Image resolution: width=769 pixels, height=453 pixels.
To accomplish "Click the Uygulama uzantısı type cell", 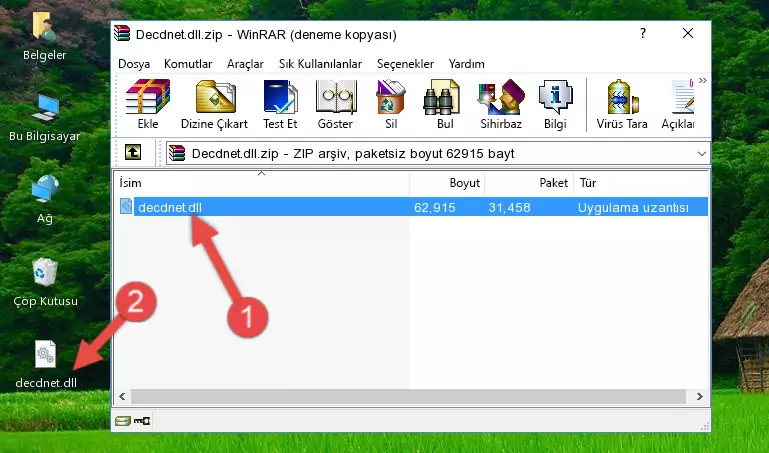I will [x=633, y=207].
